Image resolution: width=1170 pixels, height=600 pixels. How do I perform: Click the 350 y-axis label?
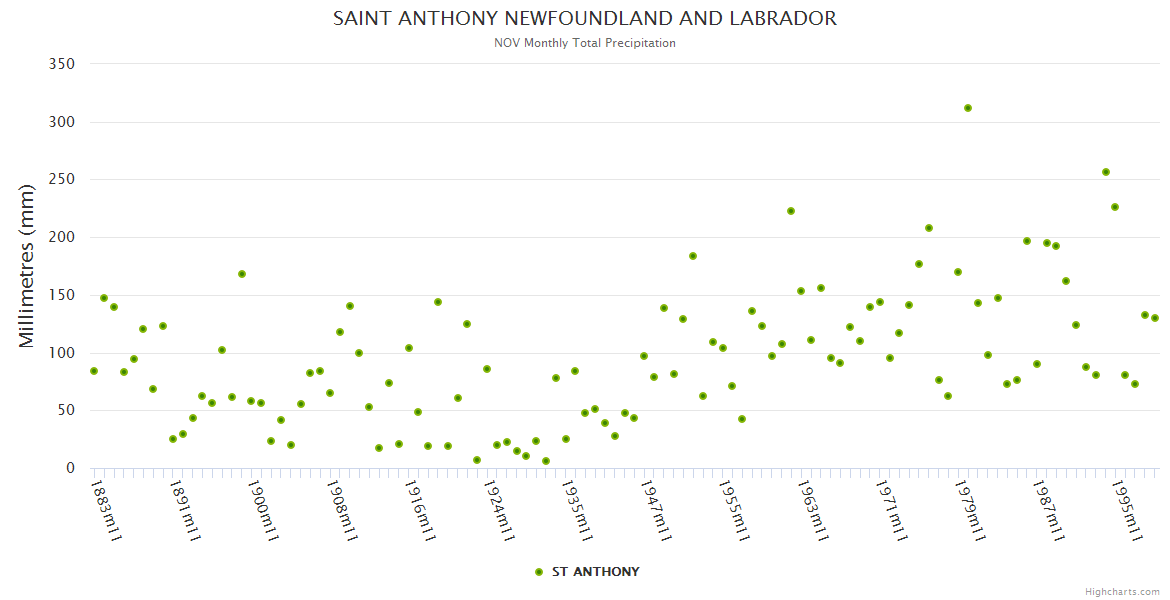(x=62, y=64)
